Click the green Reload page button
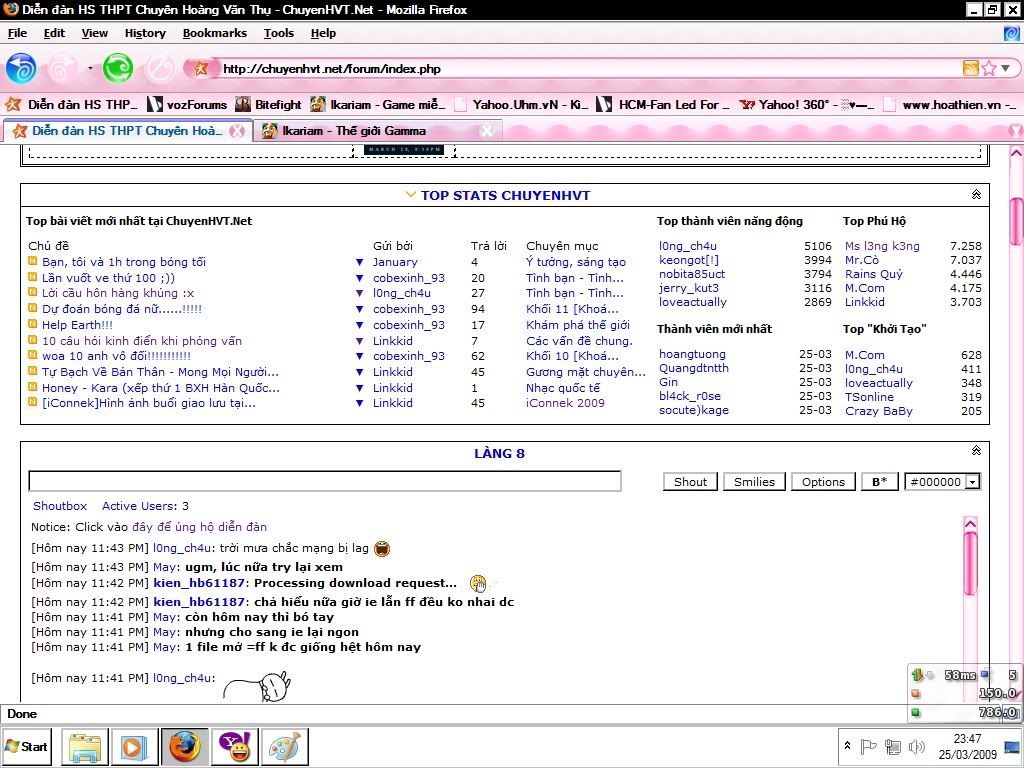Viewport: 1024px width, 768px height. (118, 68)
